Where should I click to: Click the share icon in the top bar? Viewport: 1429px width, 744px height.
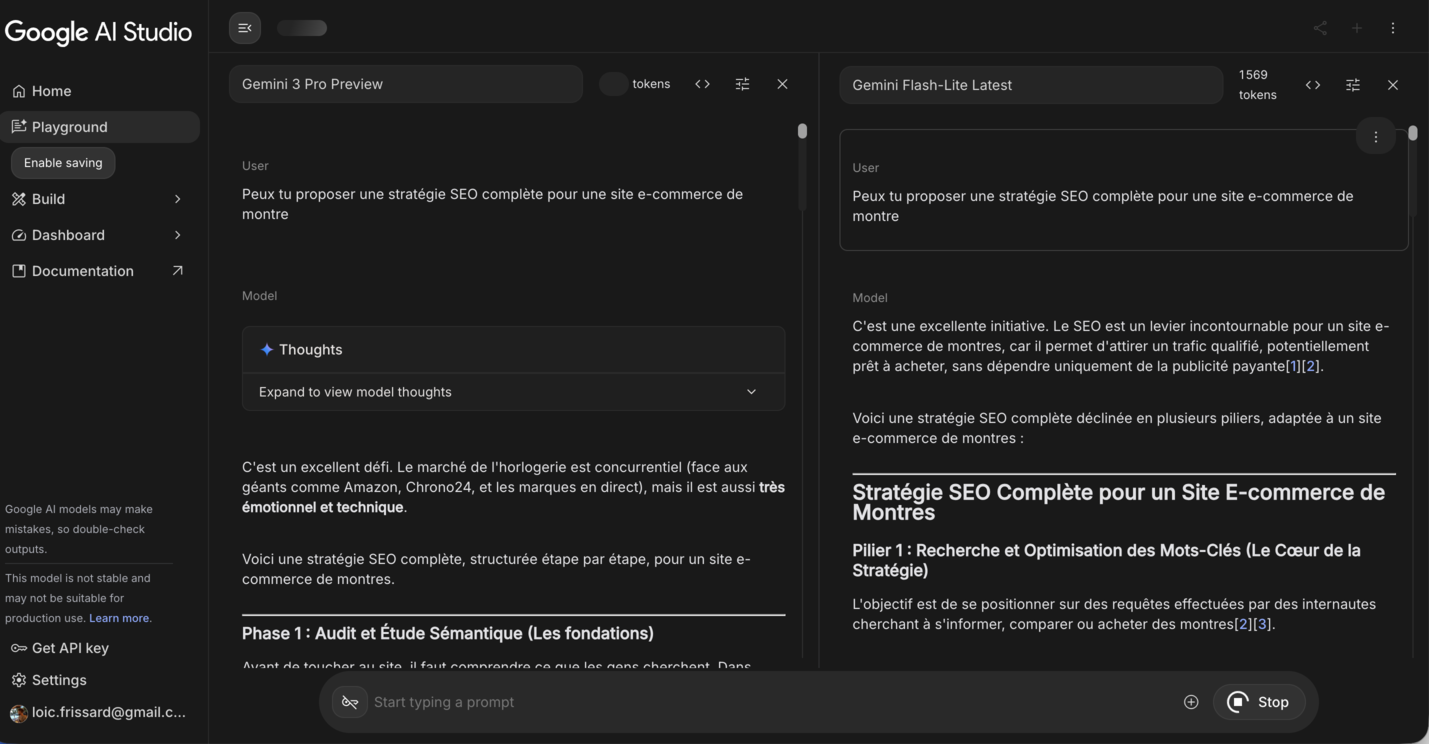pyautogui.click(x=1320, y=28)
